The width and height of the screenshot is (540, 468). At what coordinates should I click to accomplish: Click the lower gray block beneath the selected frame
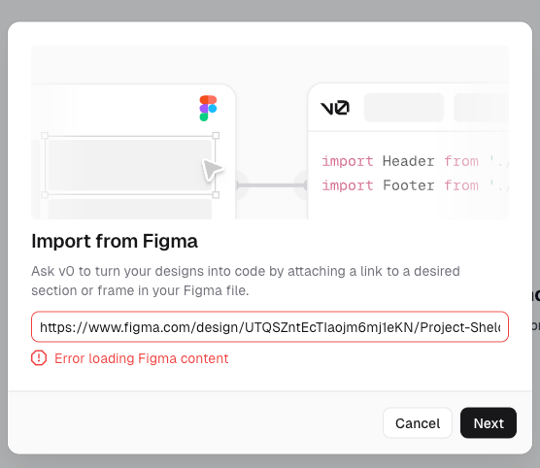(x=130, y=209)
